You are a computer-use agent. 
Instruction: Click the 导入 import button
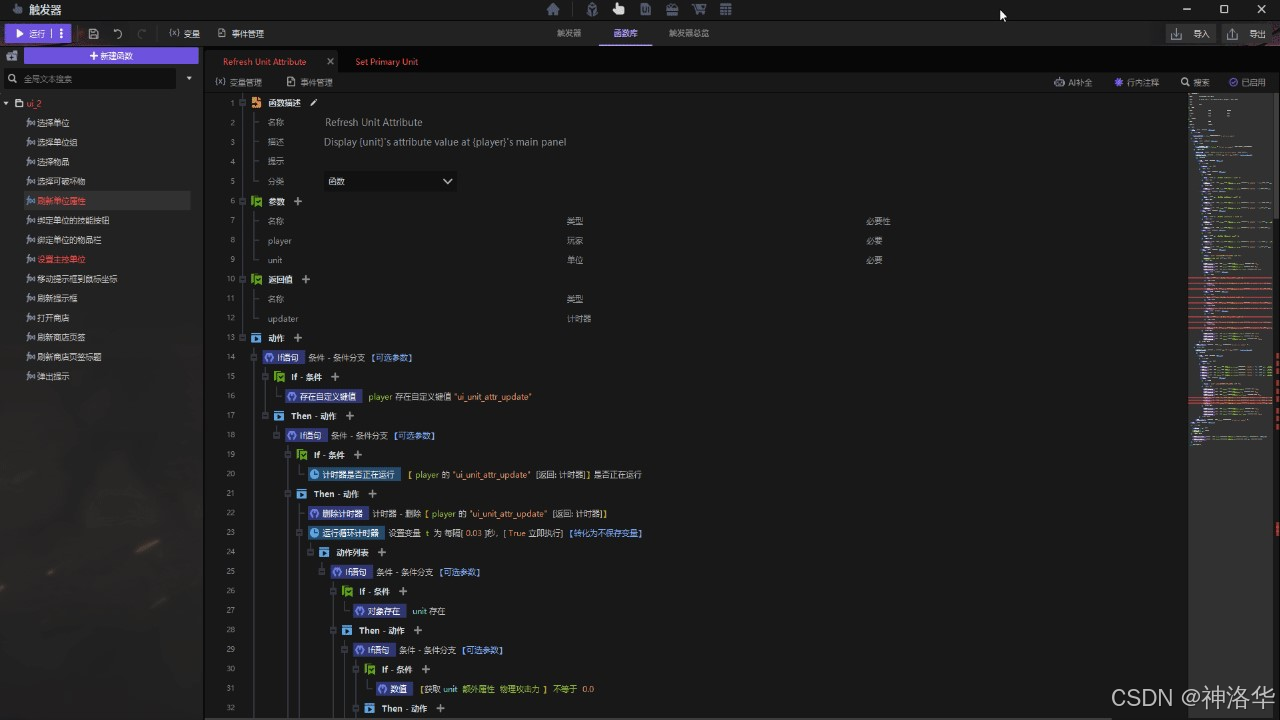pos(1190,34)
